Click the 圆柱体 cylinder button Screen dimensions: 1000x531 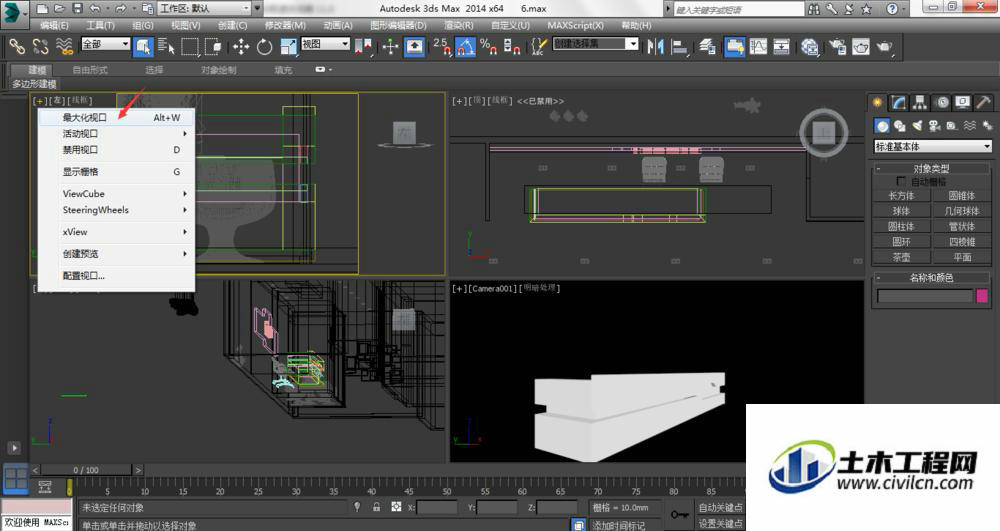point(901,226)
